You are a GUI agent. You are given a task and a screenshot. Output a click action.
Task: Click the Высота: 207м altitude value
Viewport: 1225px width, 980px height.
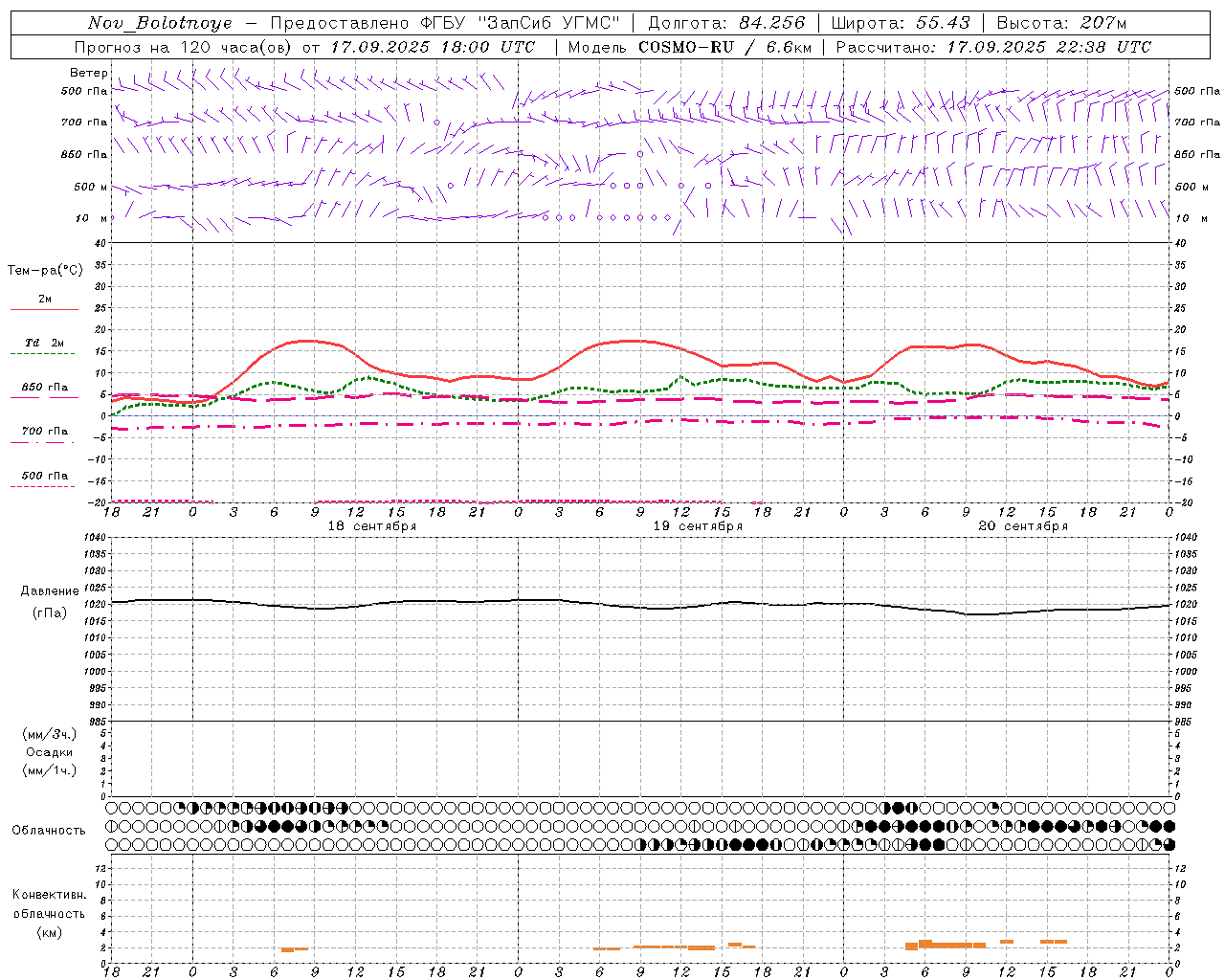[1061, 23]
